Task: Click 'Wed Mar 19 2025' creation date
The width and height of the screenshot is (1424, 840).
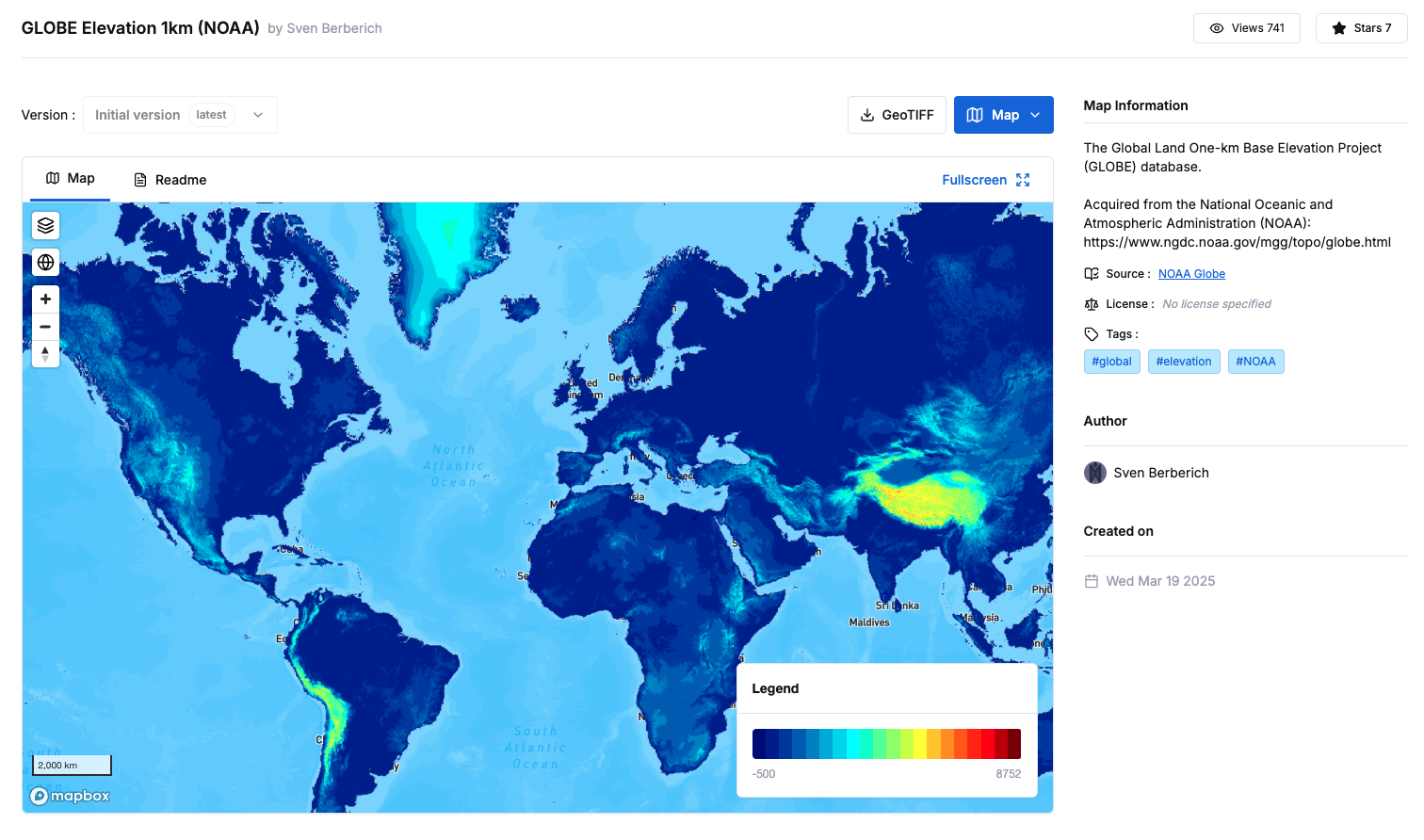Action: click(x=1160, y=581)
